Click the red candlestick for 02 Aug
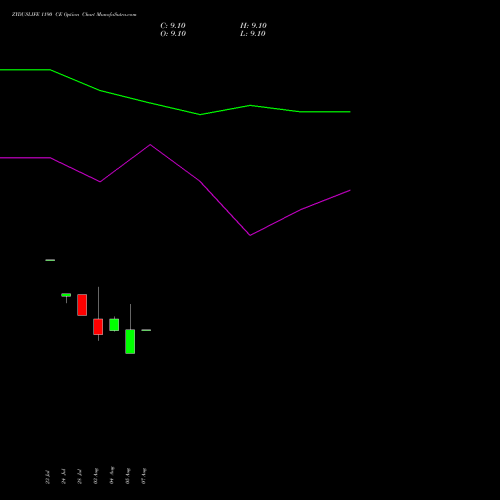Viewport: 500px width, 500px height. [x=98, y=327]
